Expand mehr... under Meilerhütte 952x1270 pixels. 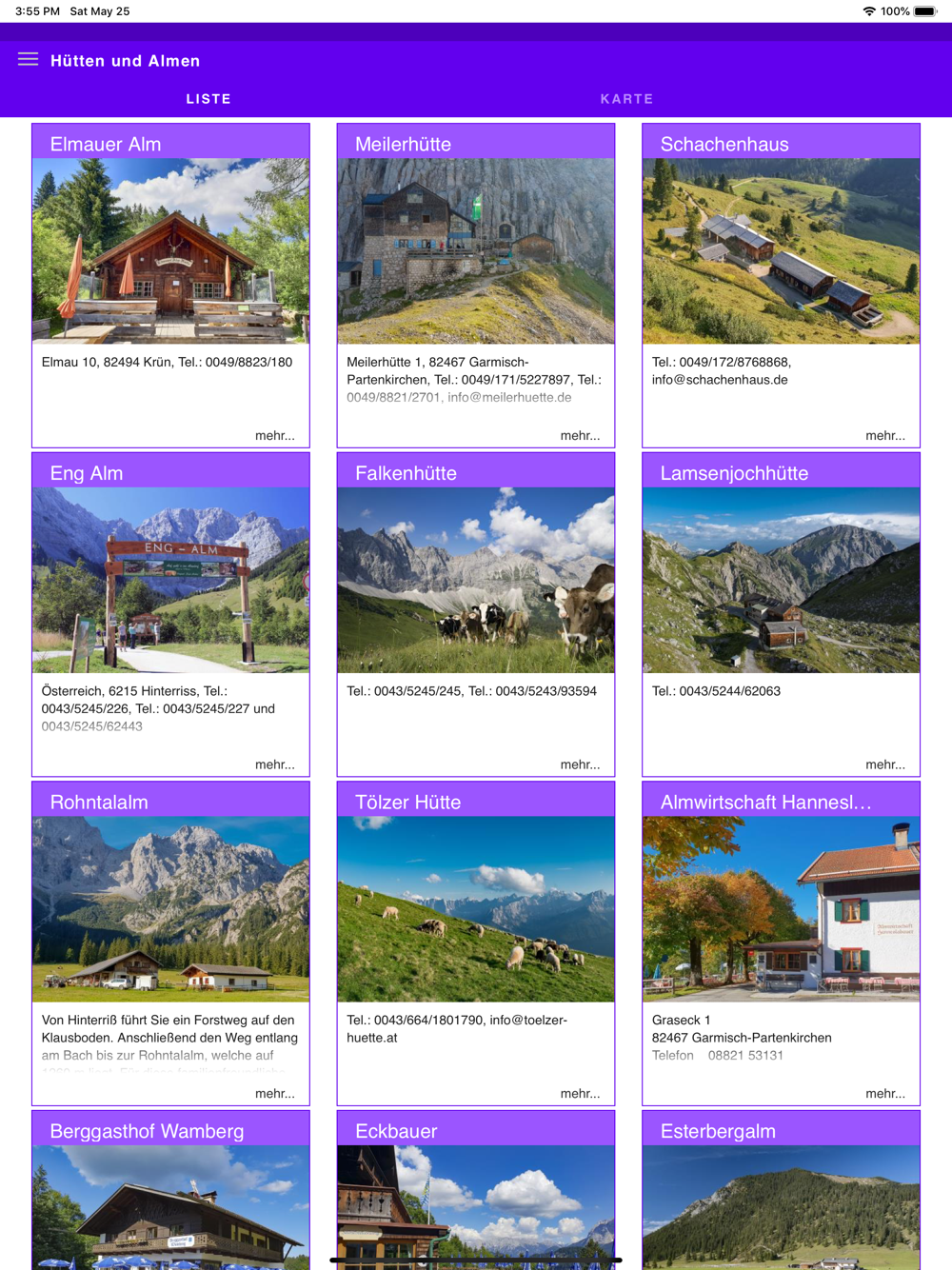580,435
